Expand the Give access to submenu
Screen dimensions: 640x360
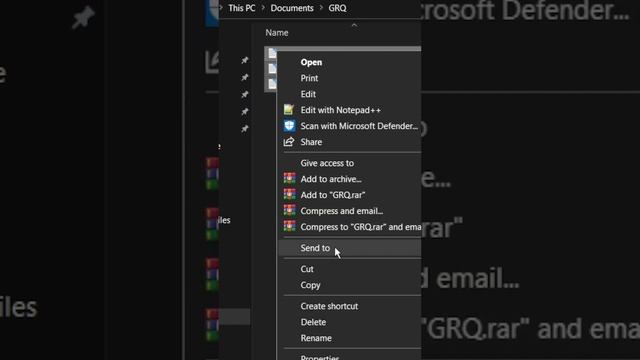pyautogui.click(x=327, y=163)
